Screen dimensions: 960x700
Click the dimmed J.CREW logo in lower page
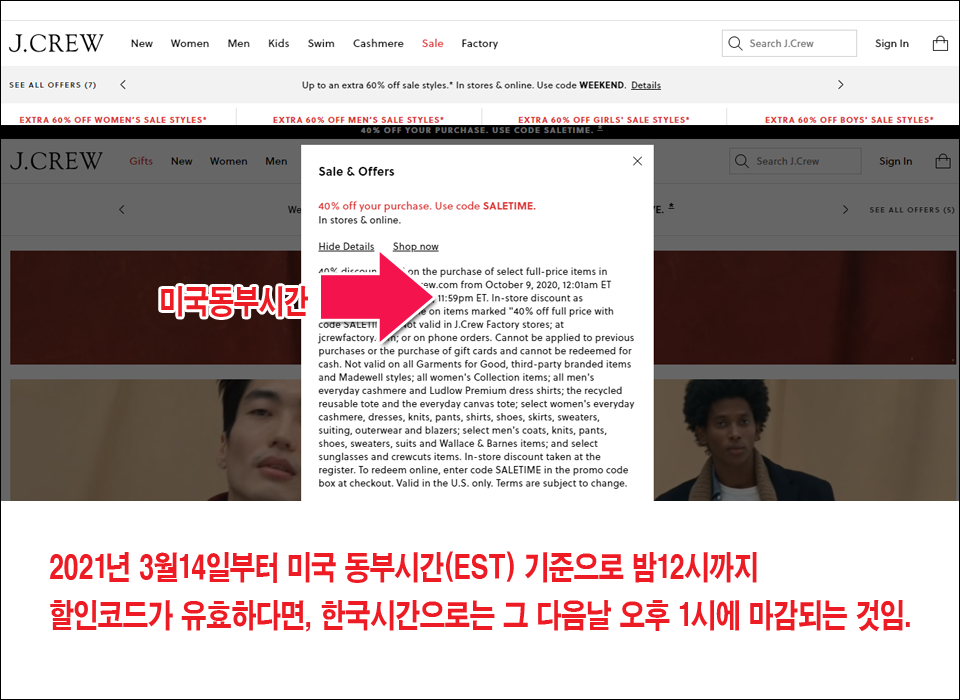[56, 161]
